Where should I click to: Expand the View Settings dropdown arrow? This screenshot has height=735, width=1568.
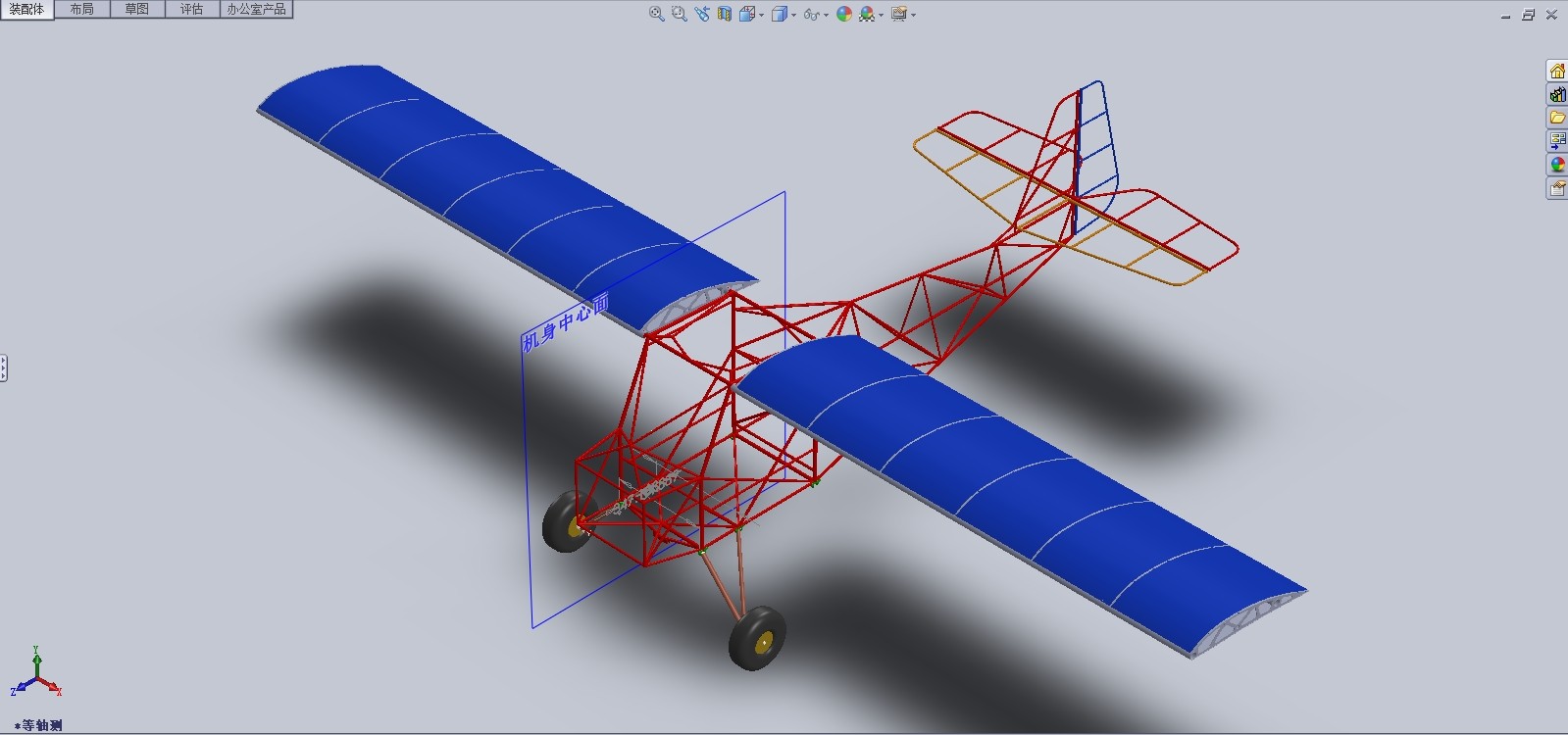[913, 15]
